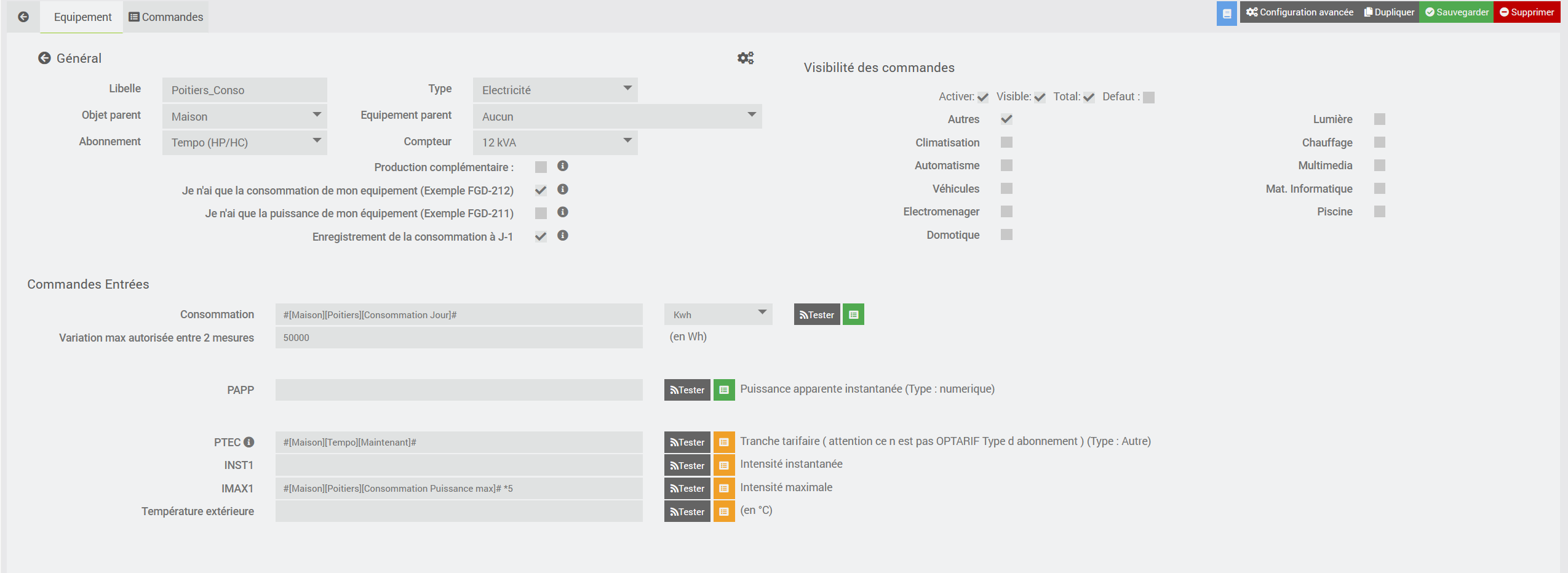Click green list icon on Consommation row
The image size is (1568, 573).
point(853,315)
